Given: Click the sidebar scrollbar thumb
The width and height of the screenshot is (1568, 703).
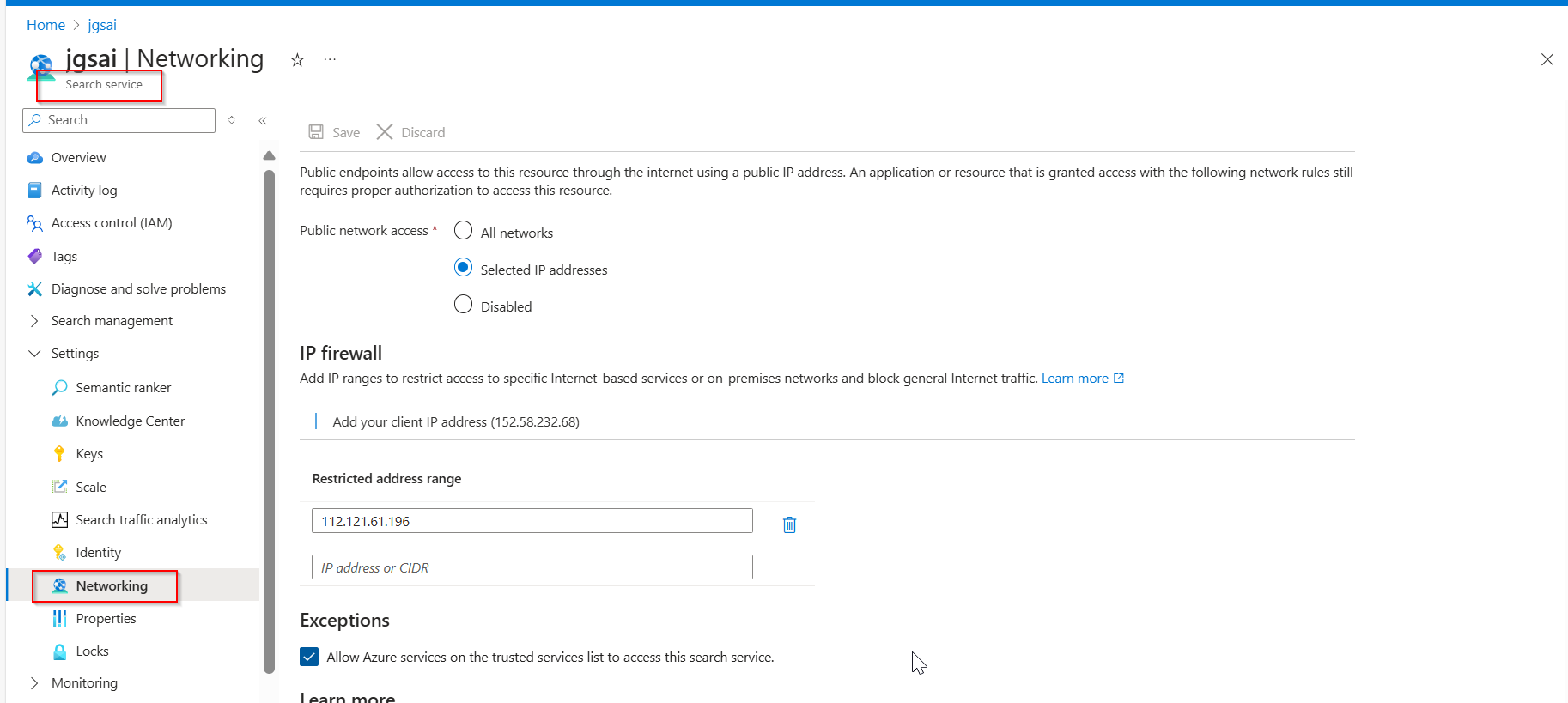Looking at the screenshot, I should [269, 421].
